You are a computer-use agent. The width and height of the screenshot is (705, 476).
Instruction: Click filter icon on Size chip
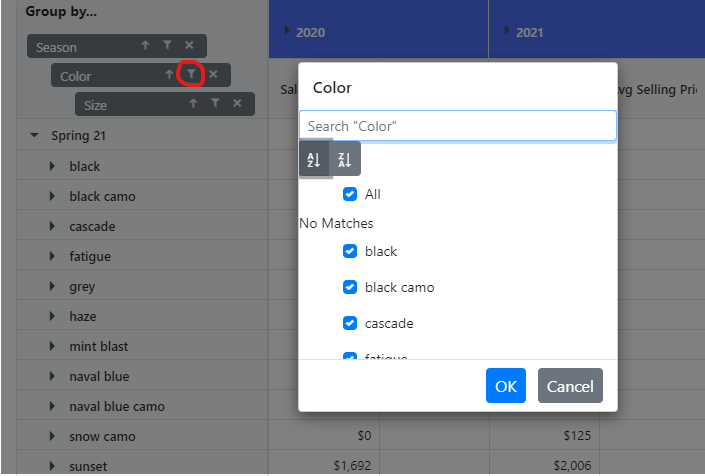pyautogui.click(x=215, y=104)
